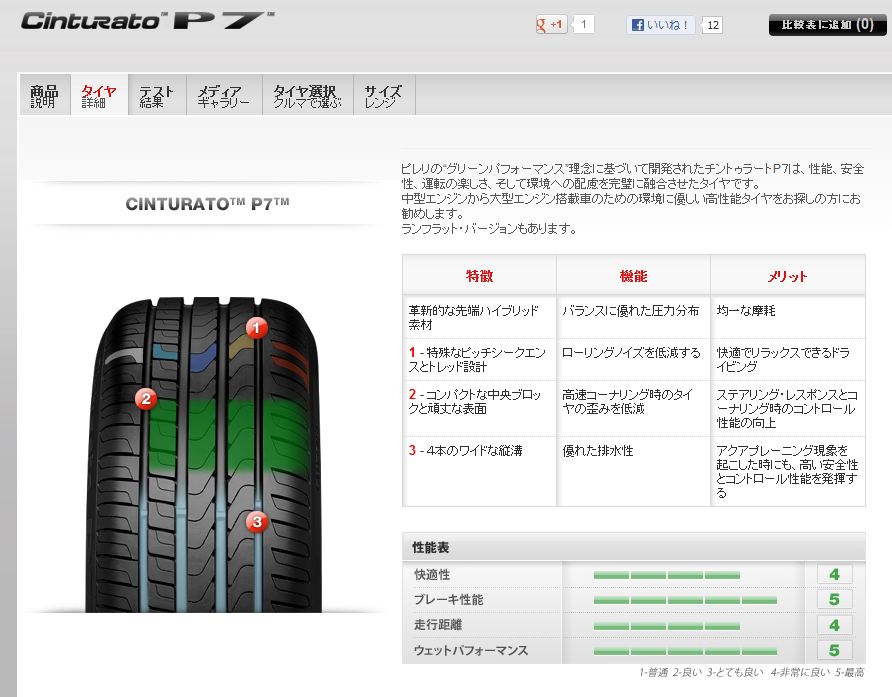The height and width of the screenshot is (697, 892).
Task: Click the ブレーキ性能 score value 5
Action: coord(834,599)
